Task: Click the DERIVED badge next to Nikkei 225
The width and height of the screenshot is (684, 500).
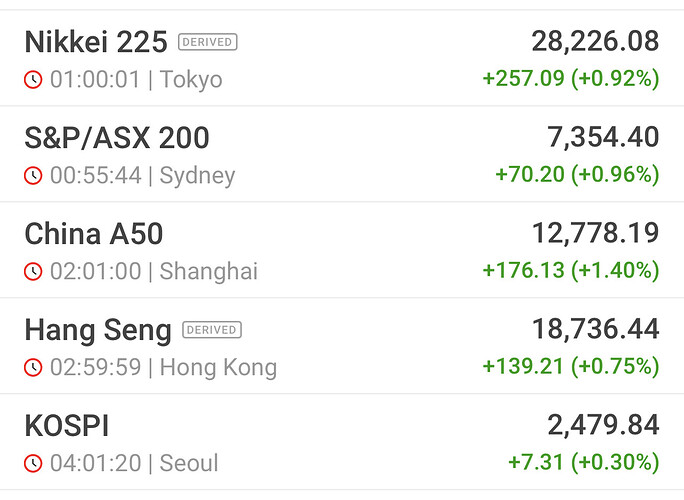Action: [x=208, y=42]
